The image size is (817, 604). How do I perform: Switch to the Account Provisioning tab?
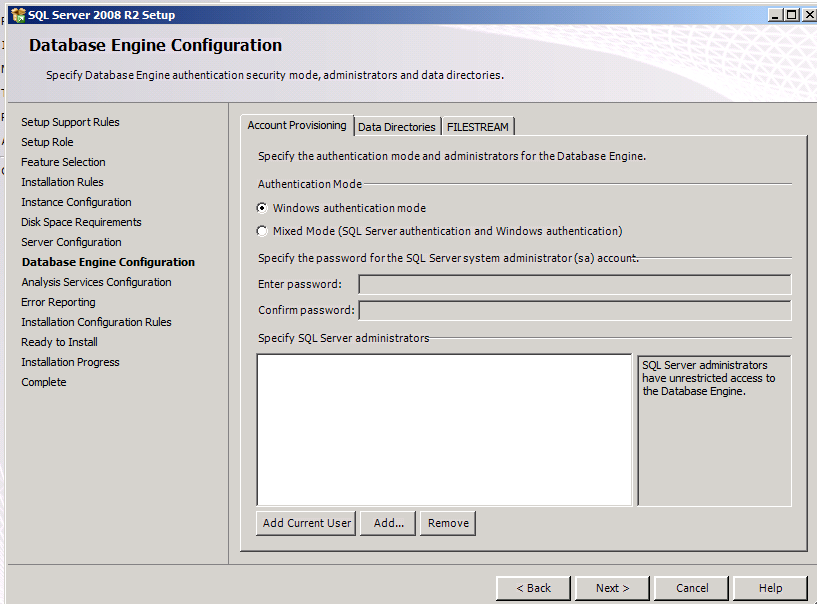click(x=297, y=125)
